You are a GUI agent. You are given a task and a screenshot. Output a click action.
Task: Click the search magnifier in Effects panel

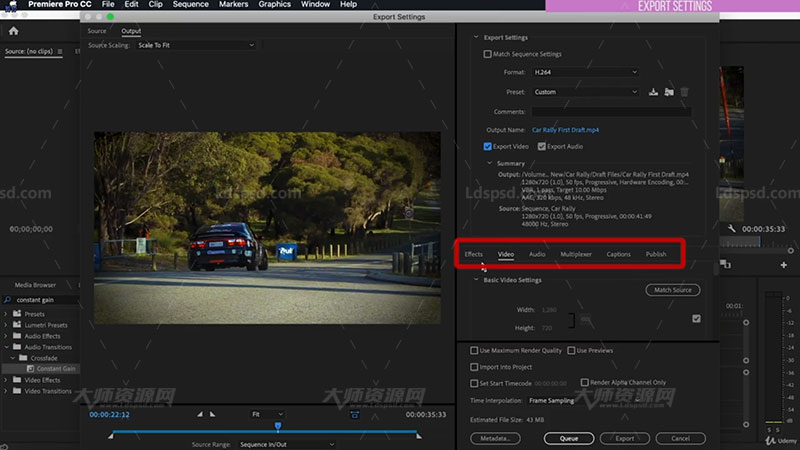point(7,299)
